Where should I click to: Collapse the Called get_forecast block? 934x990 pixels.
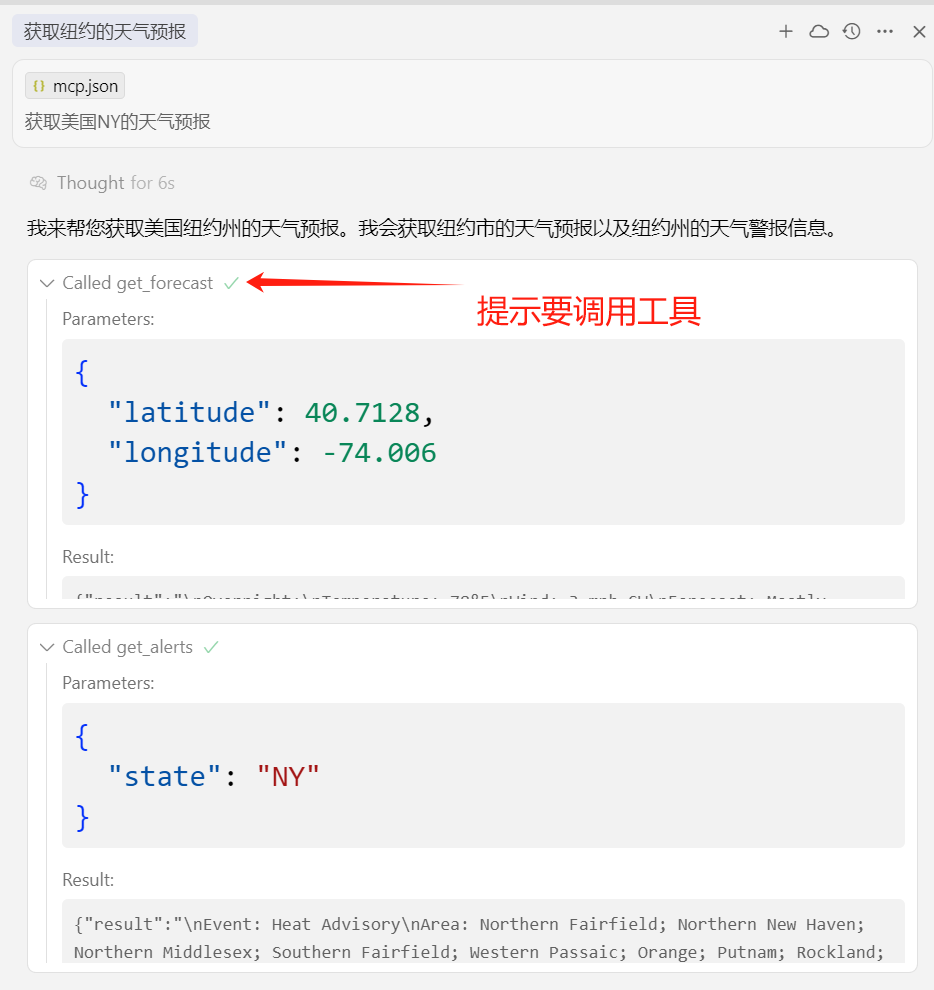(47, 283)
